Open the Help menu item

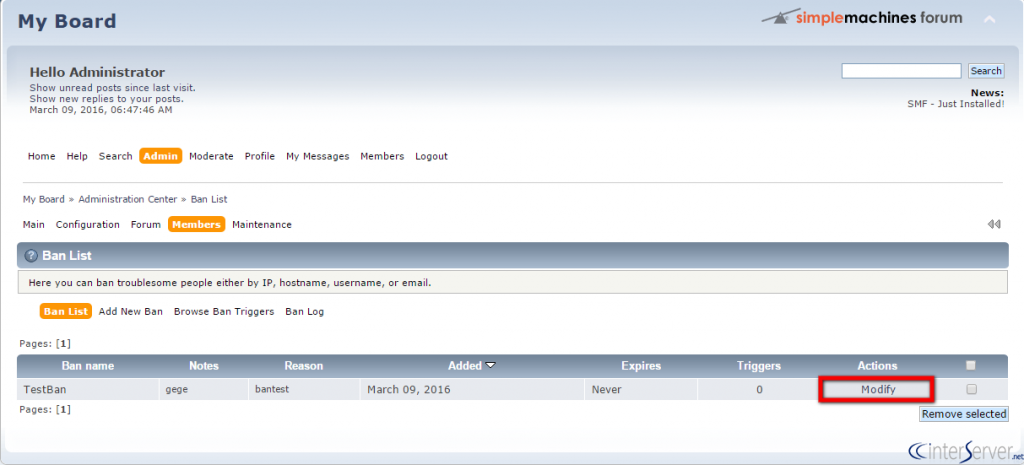pos(77,156)
